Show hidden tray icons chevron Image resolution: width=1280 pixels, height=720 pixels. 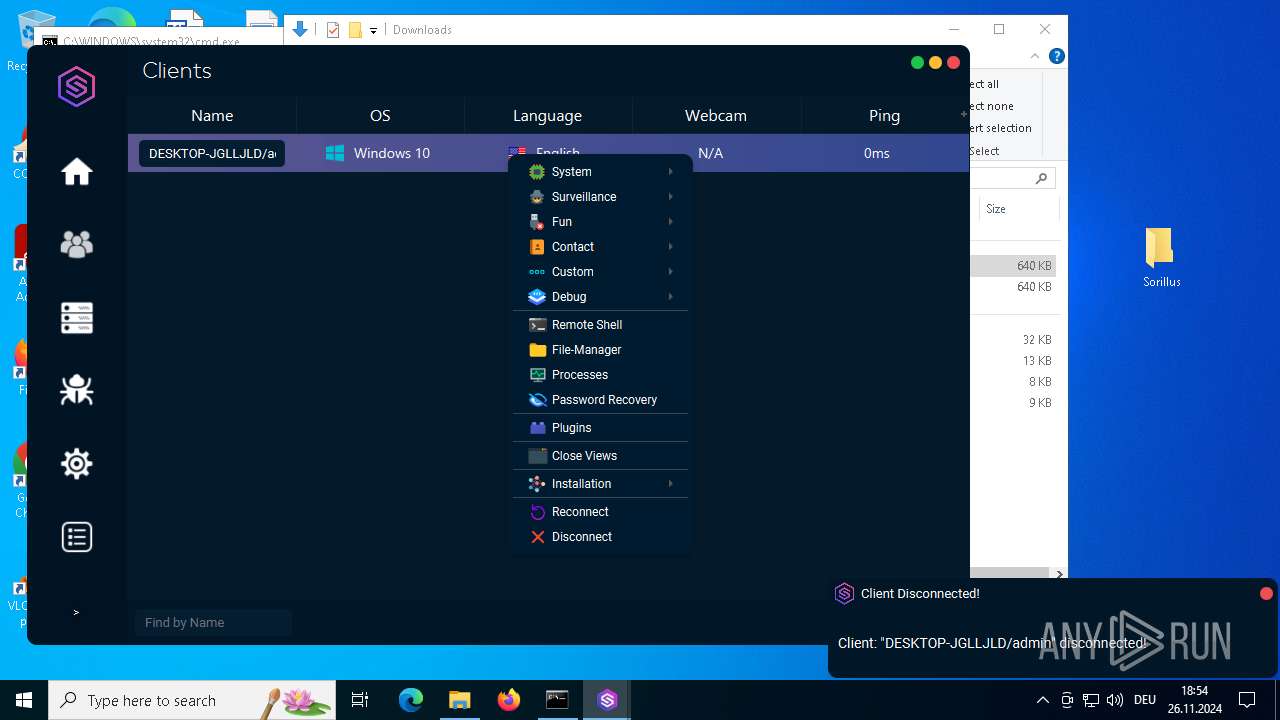pos(1042,700)
